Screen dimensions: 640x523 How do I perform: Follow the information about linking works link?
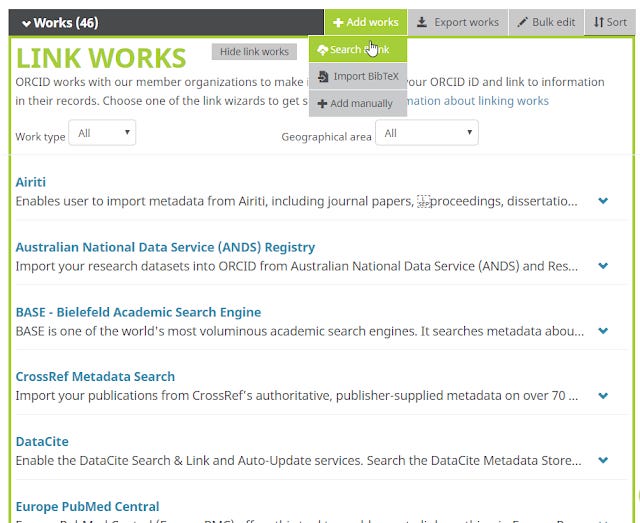tap(478, 101)
